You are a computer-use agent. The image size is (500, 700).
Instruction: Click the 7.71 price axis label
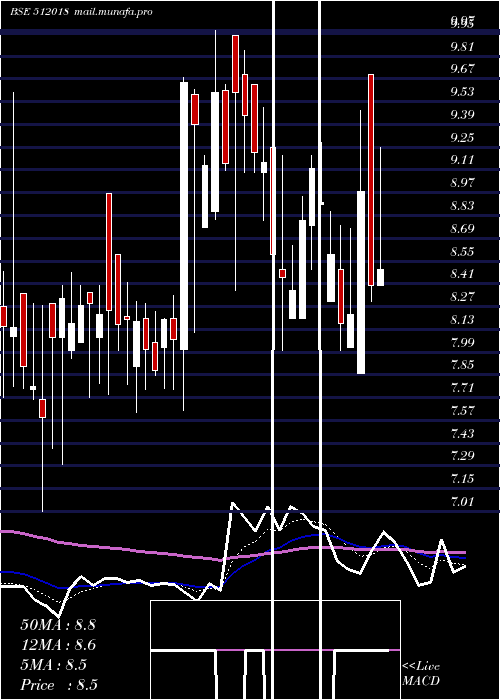[462, 387]
